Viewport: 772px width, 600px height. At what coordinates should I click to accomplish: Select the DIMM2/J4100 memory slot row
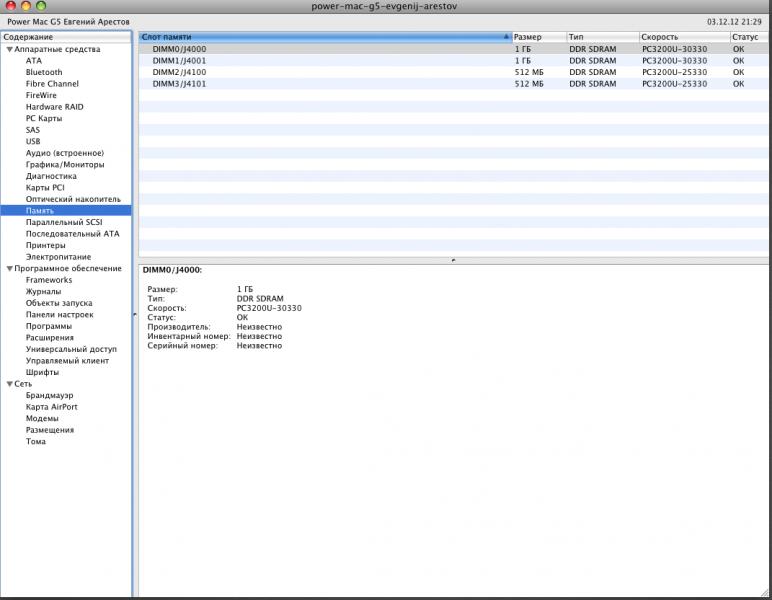click(x=453, y=72)
